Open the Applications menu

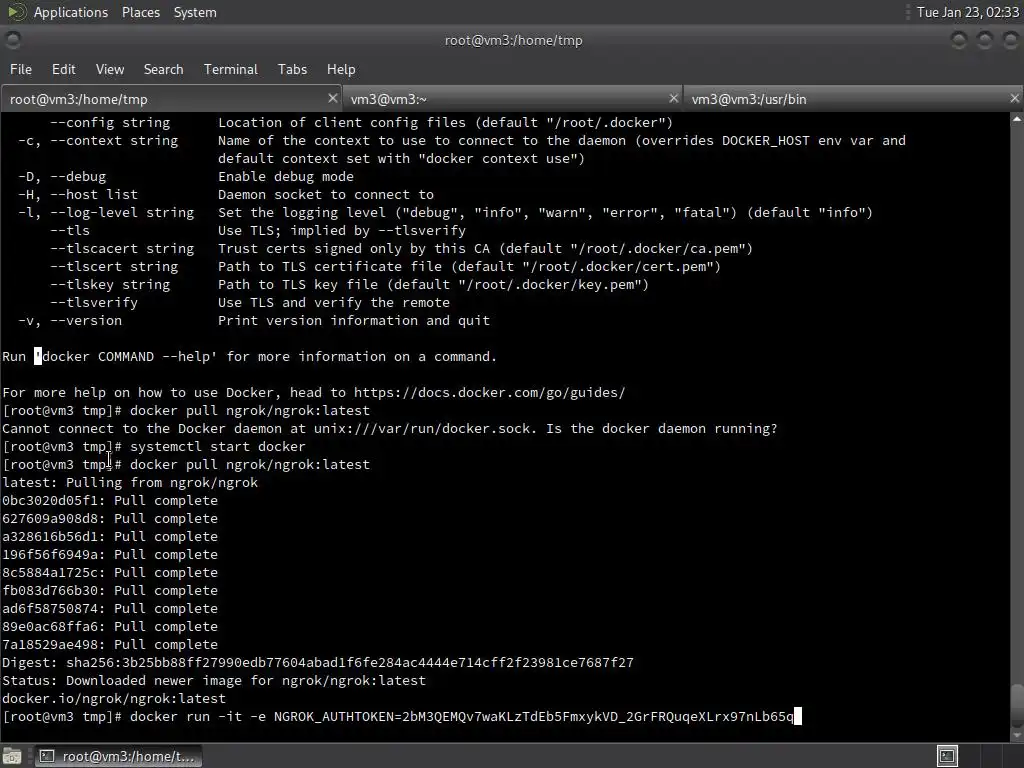71,12
